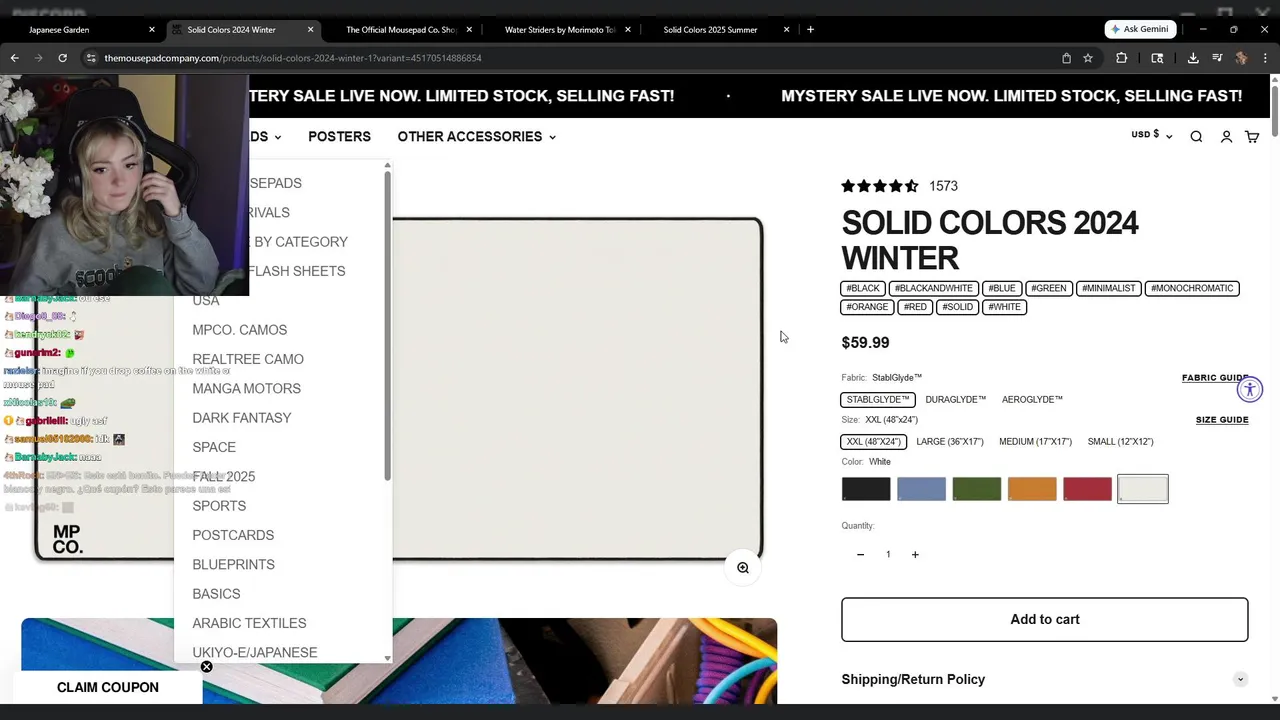Viewport: 1280px width, 720px height.
Task: Open the Size Guide link
Action: pos(1221,420)
